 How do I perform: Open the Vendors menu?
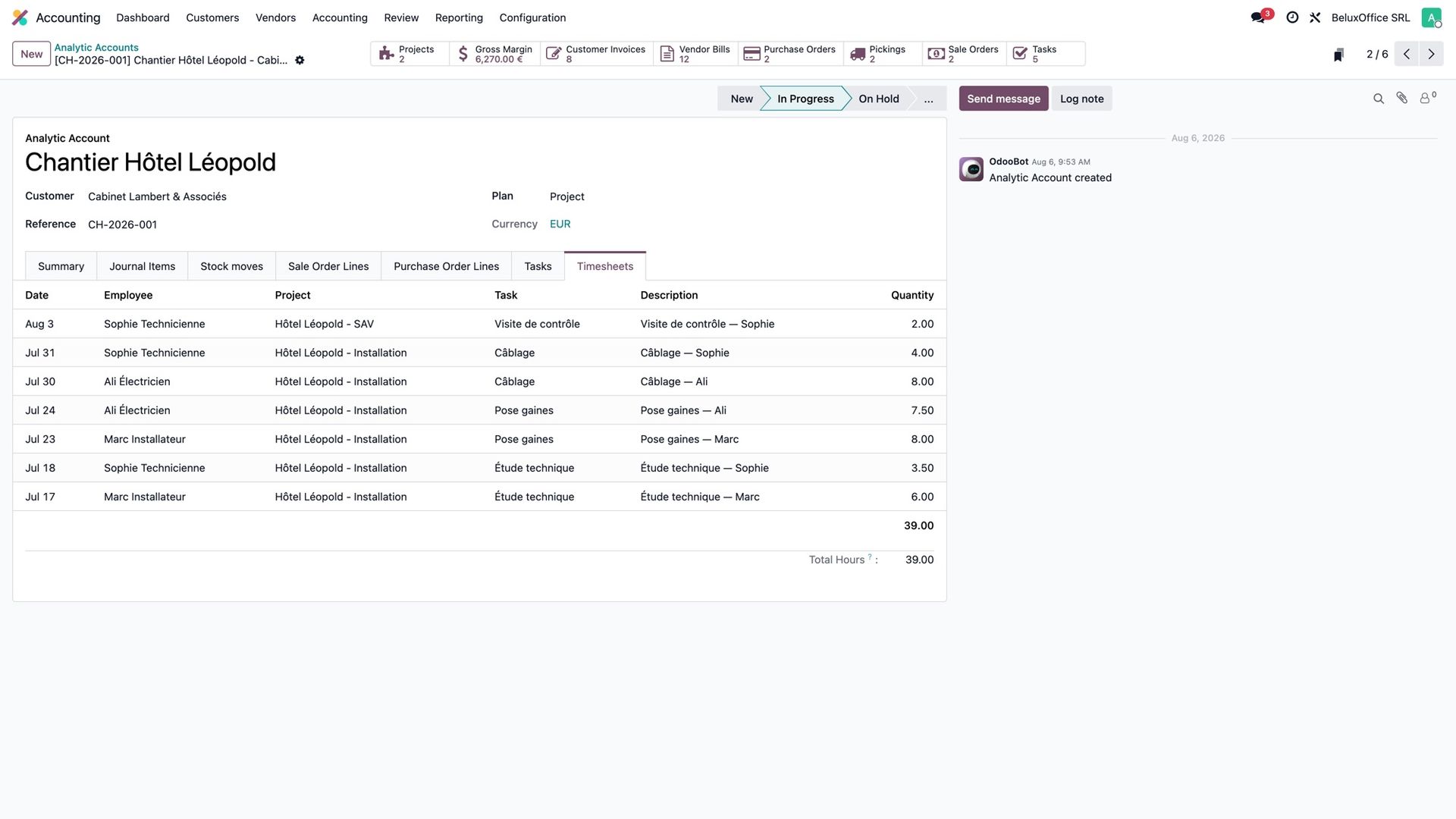pos(275,17)
